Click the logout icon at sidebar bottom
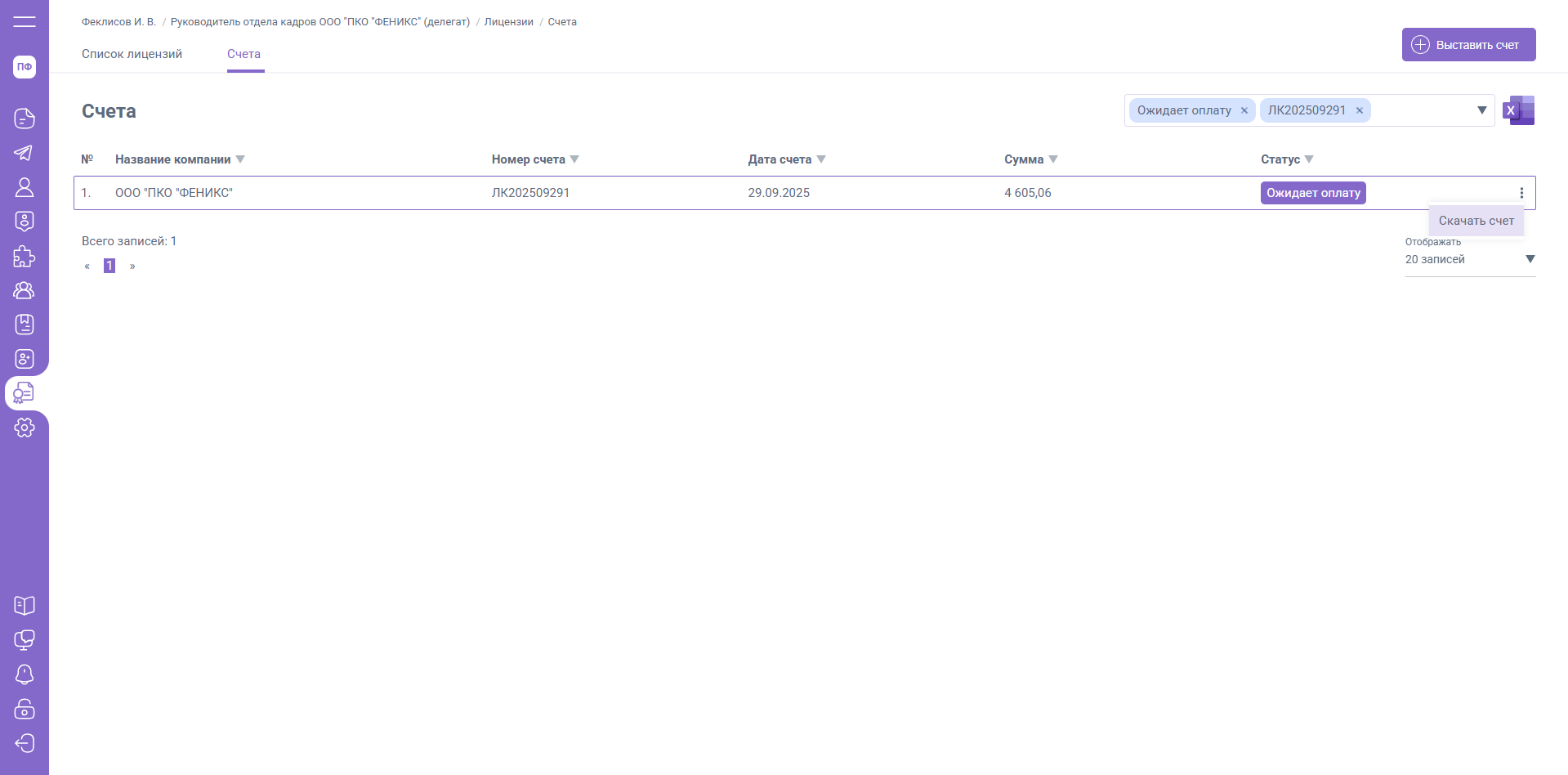Viewport: 1568px width, 775px height. coord(25,742)
